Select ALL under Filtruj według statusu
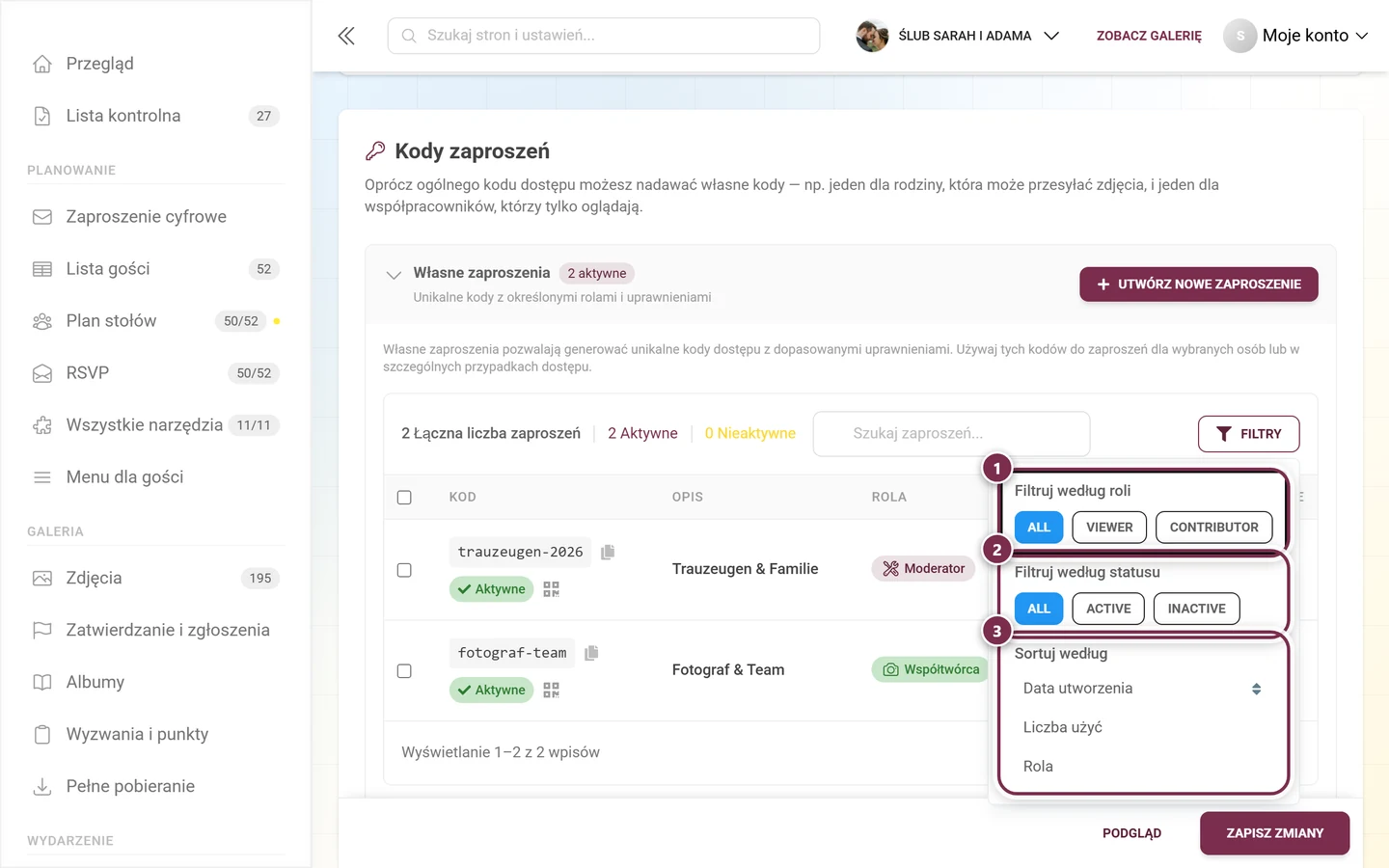Screen dimensions: 1389x868 (1039, 609)
